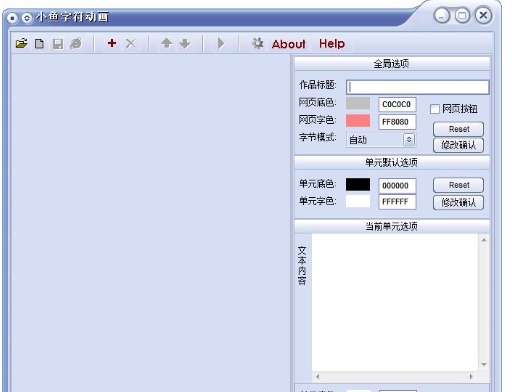Click text area scrollbar down arrow

[x=484, y=364]
